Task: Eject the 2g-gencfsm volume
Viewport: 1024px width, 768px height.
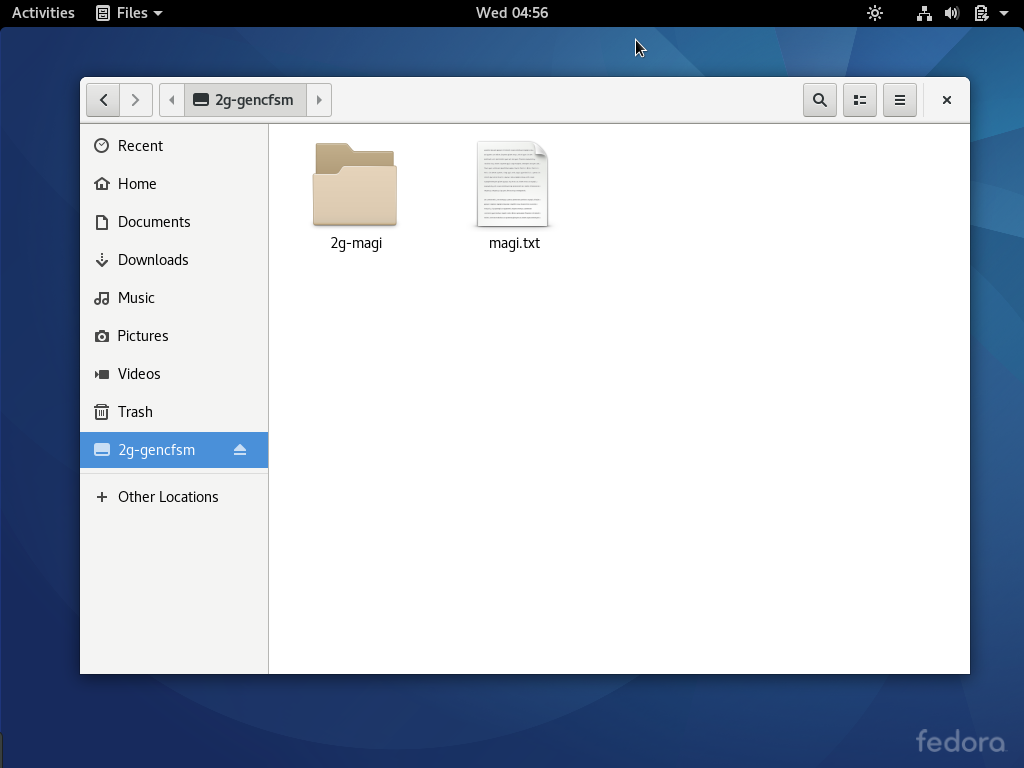Action: [240, 450]
